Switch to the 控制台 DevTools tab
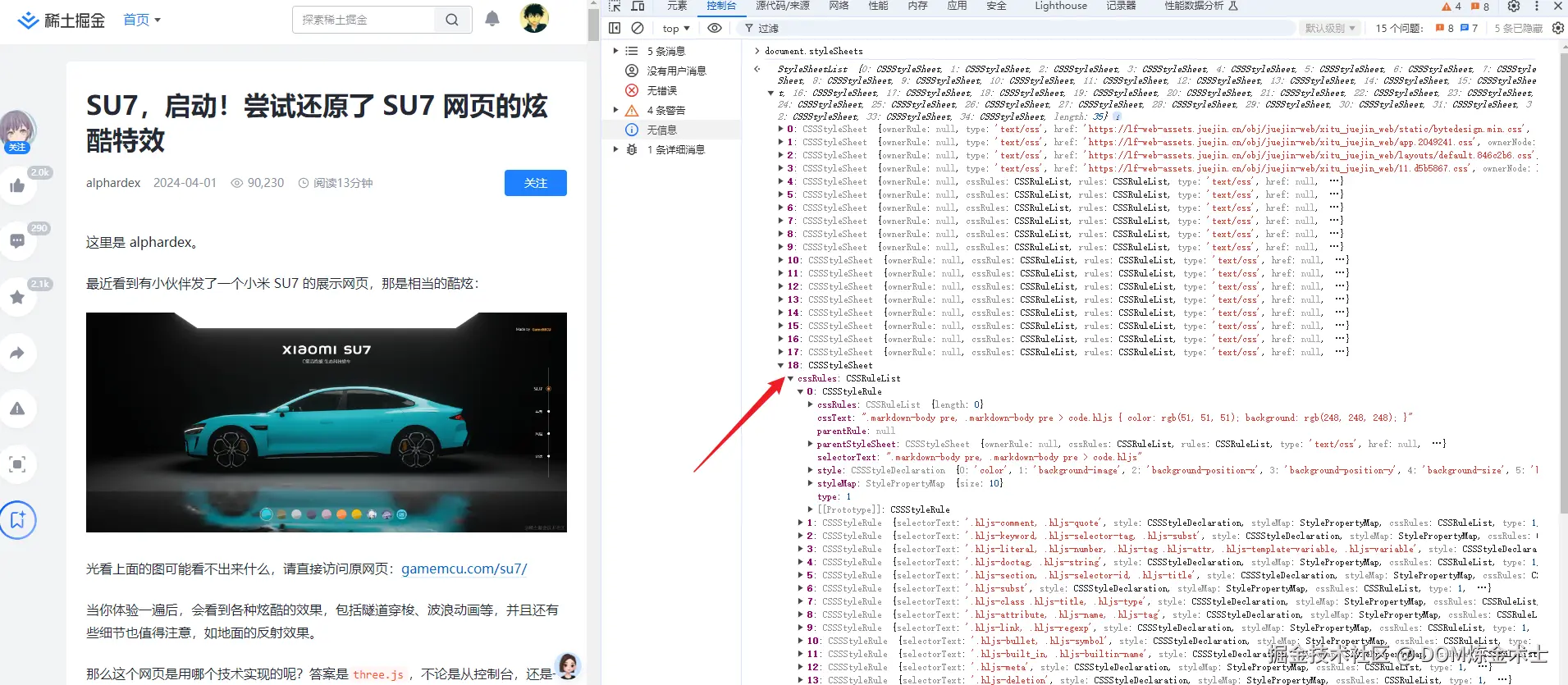1568x685 pixels. 721,6
